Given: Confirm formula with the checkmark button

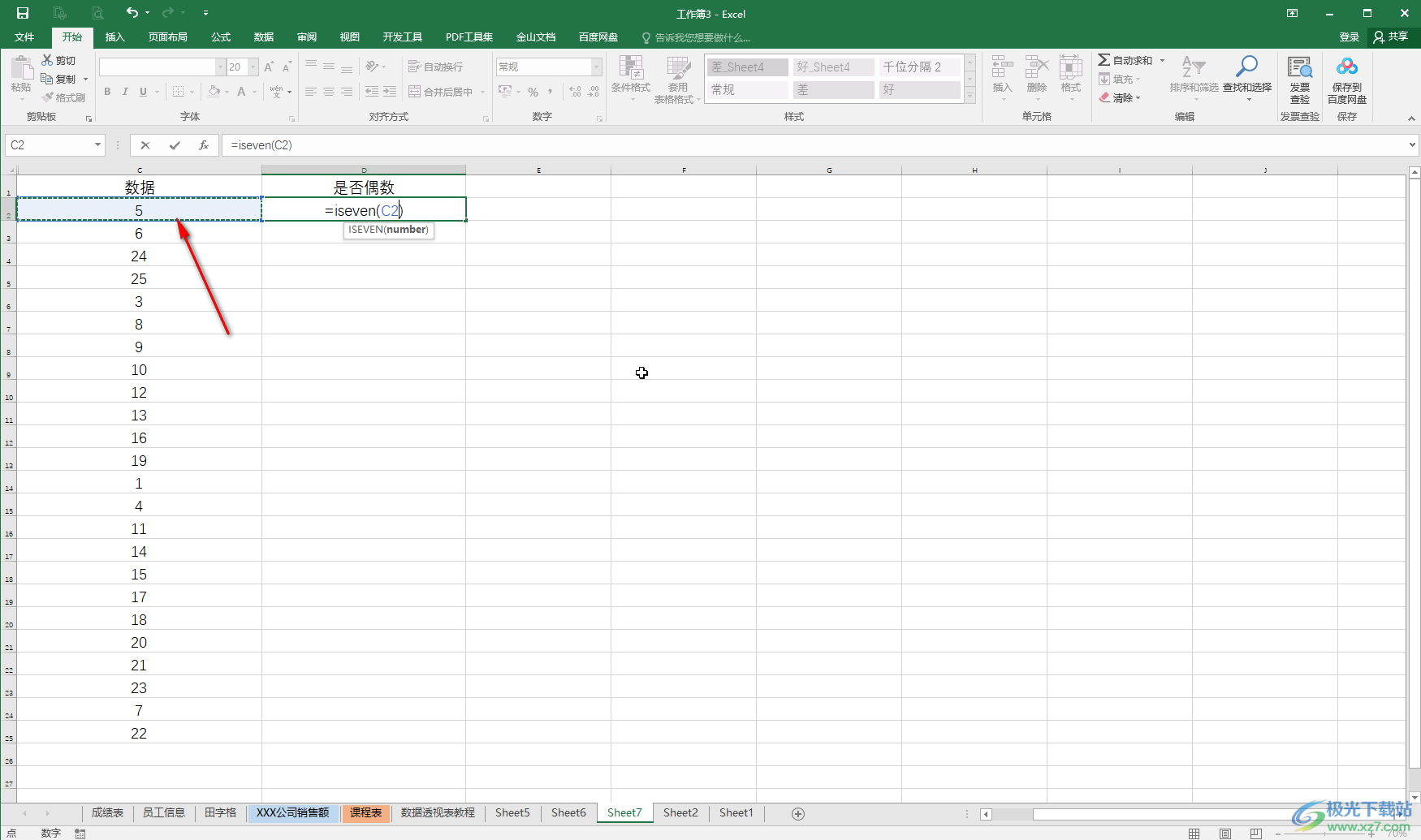Looking at the screenshot, I should click(175, 145).
